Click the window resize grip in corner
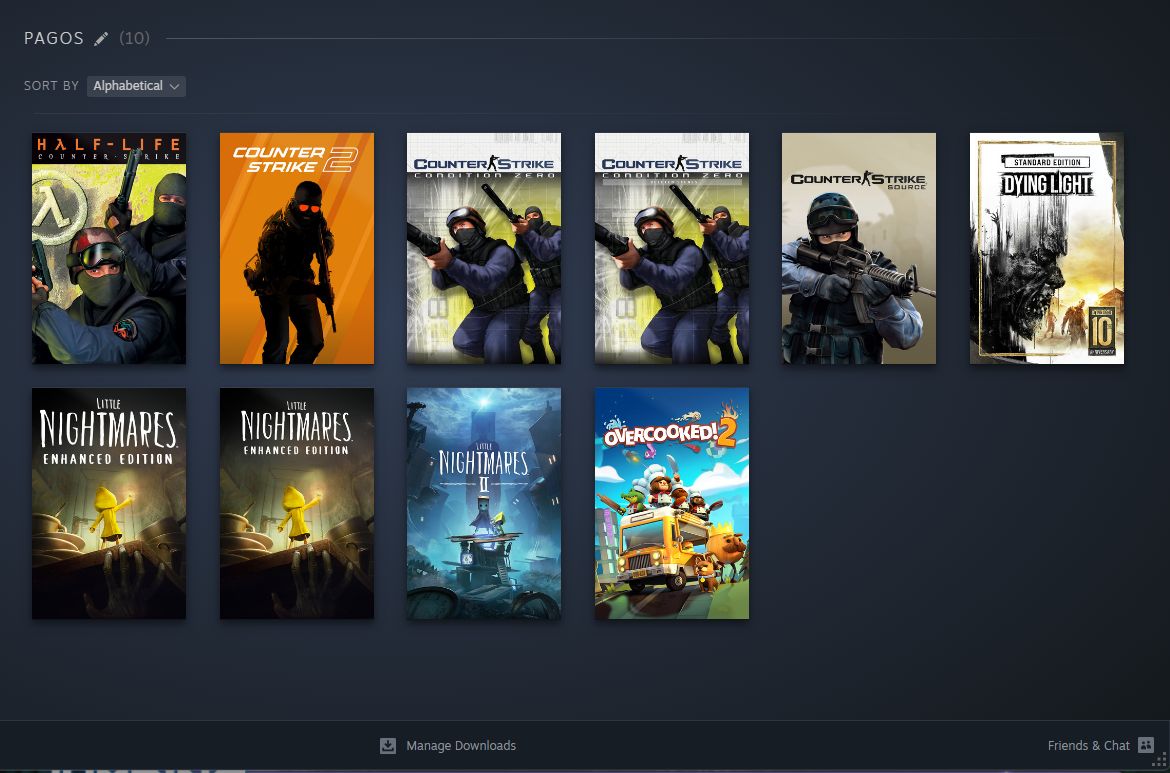1170x773 pixels. point(1159,761)
